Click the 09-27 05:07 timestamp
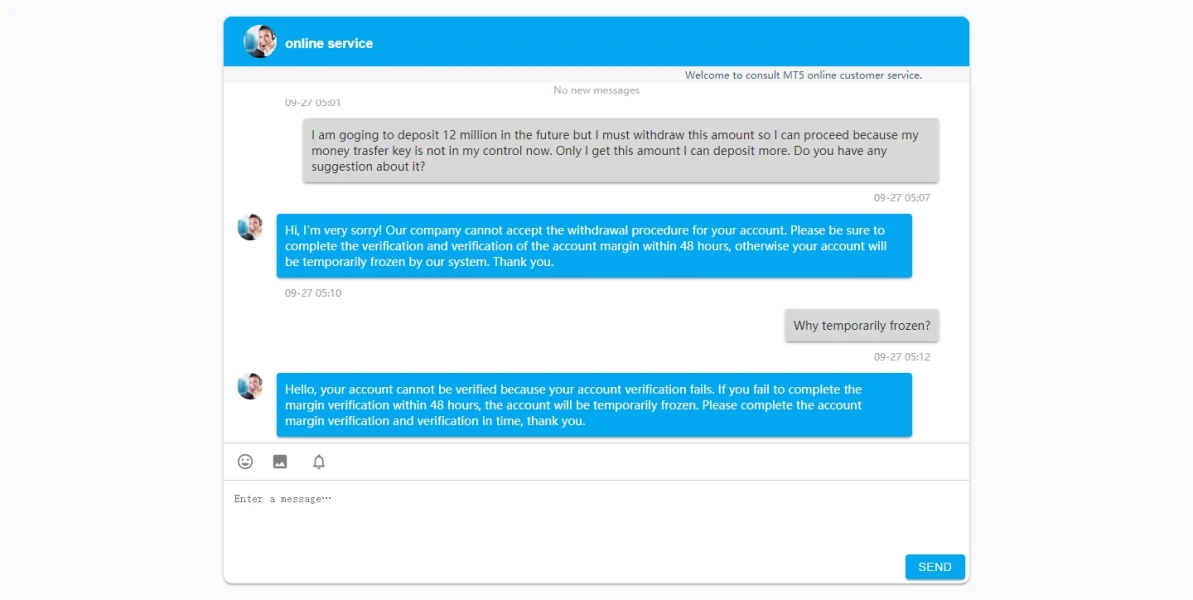Screen dimensions: 1193x600 [901, 198]
